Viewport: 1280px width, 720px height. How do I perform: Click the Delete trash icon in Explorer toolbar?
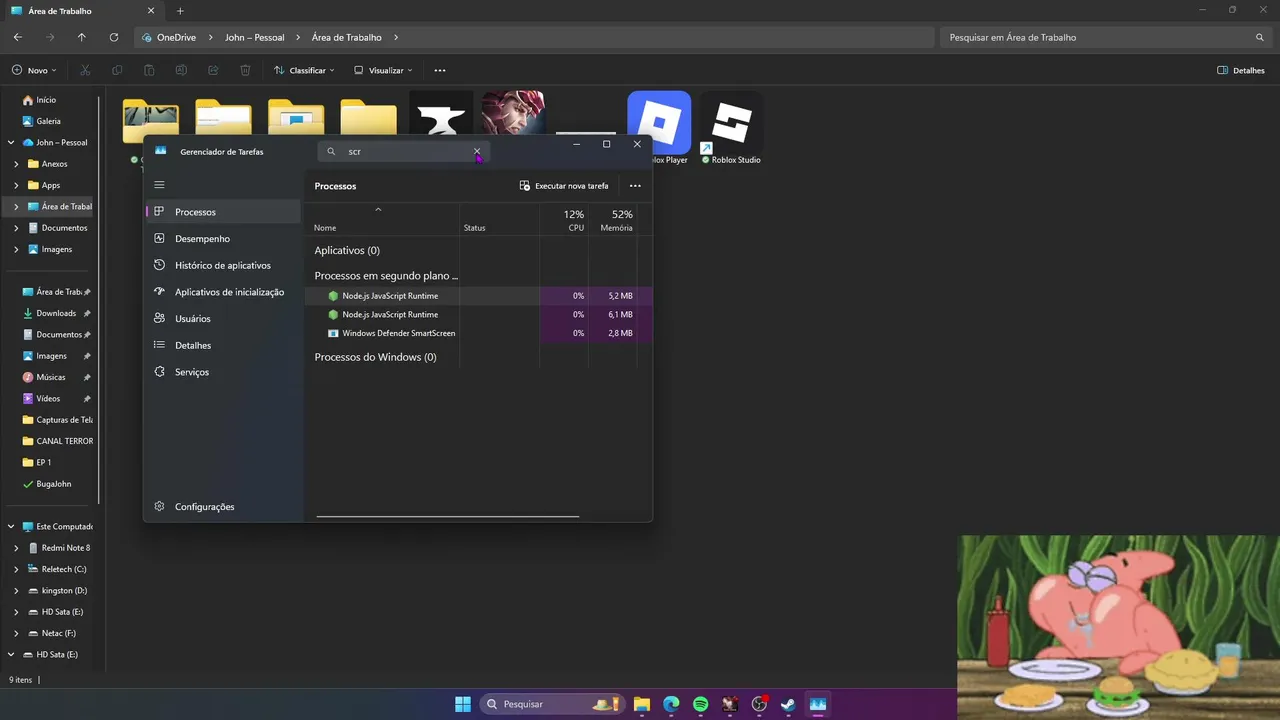point(245,70)
